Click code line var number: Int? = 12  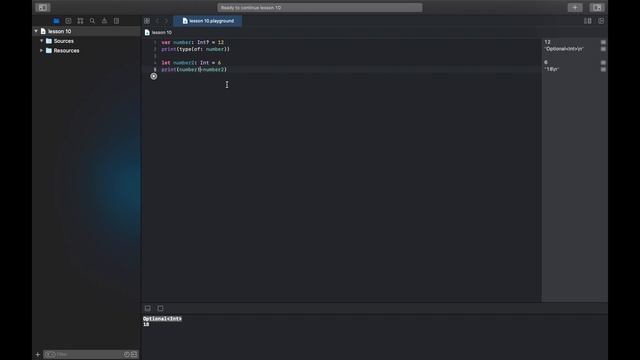[193, 42]
